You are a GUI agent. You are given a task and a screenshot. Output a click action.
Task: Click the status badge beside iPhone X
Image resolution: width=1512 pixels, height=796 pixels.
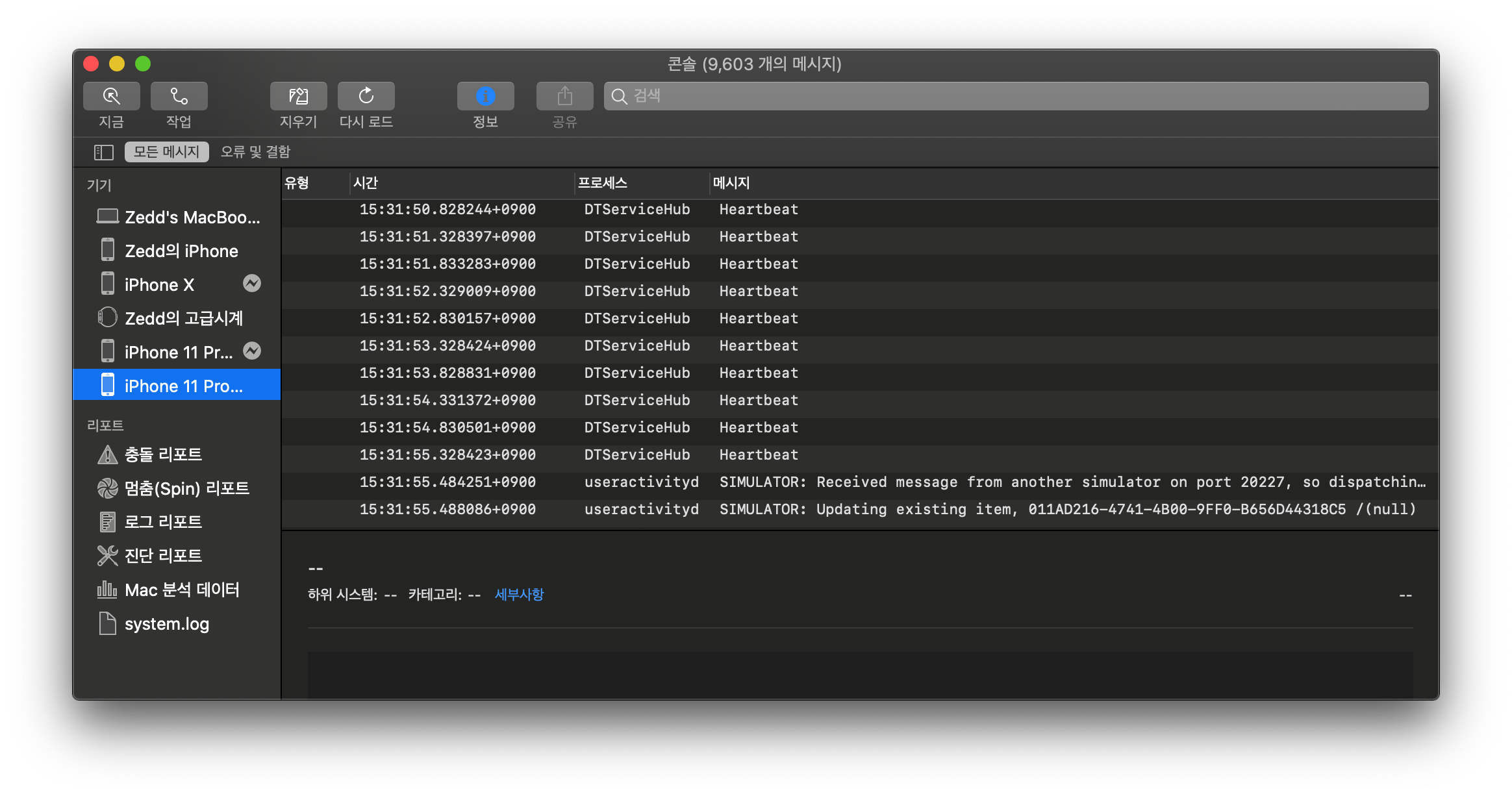point(252,284)
